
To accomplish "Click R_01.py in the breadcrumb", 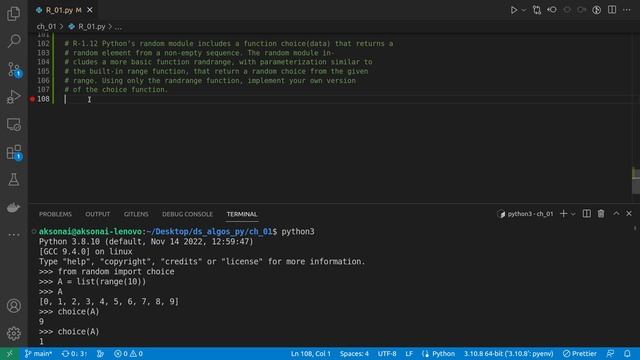I will [x=91, y=27].
